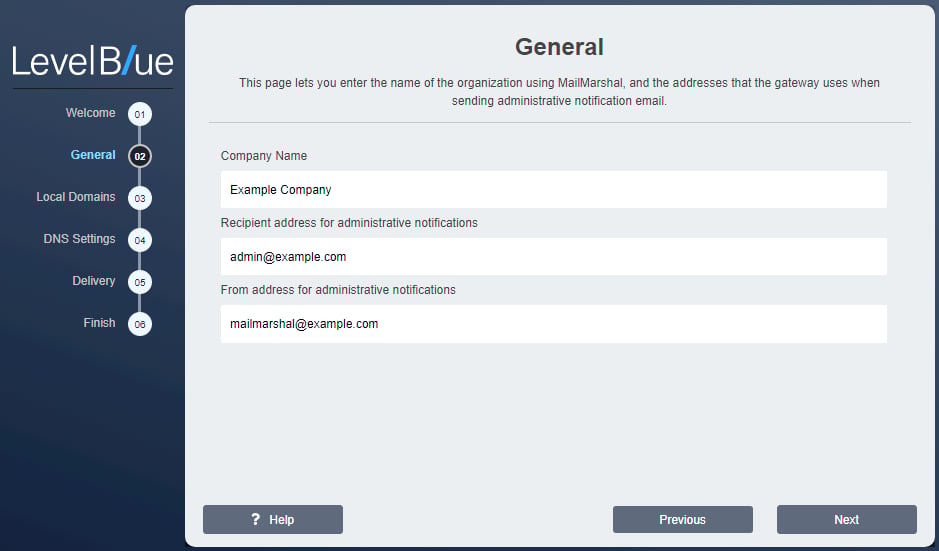The width and height of the screenshot is (939, 551).
Task: Focus the Company Name input field
Action: pyautogui.click(x=553, y=189)
